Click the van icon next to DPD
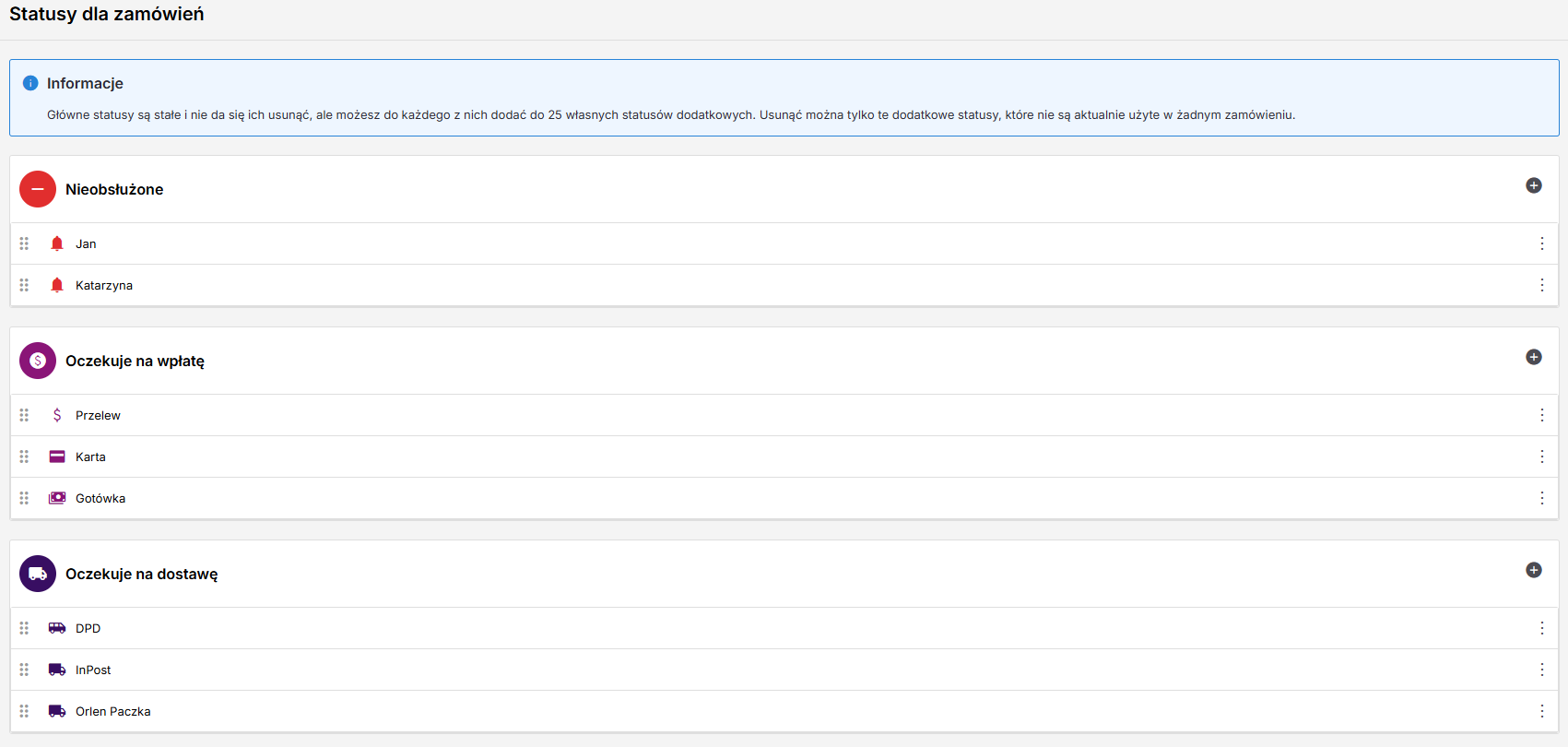The image size is (1568, 747). click(x=57, y=628)
